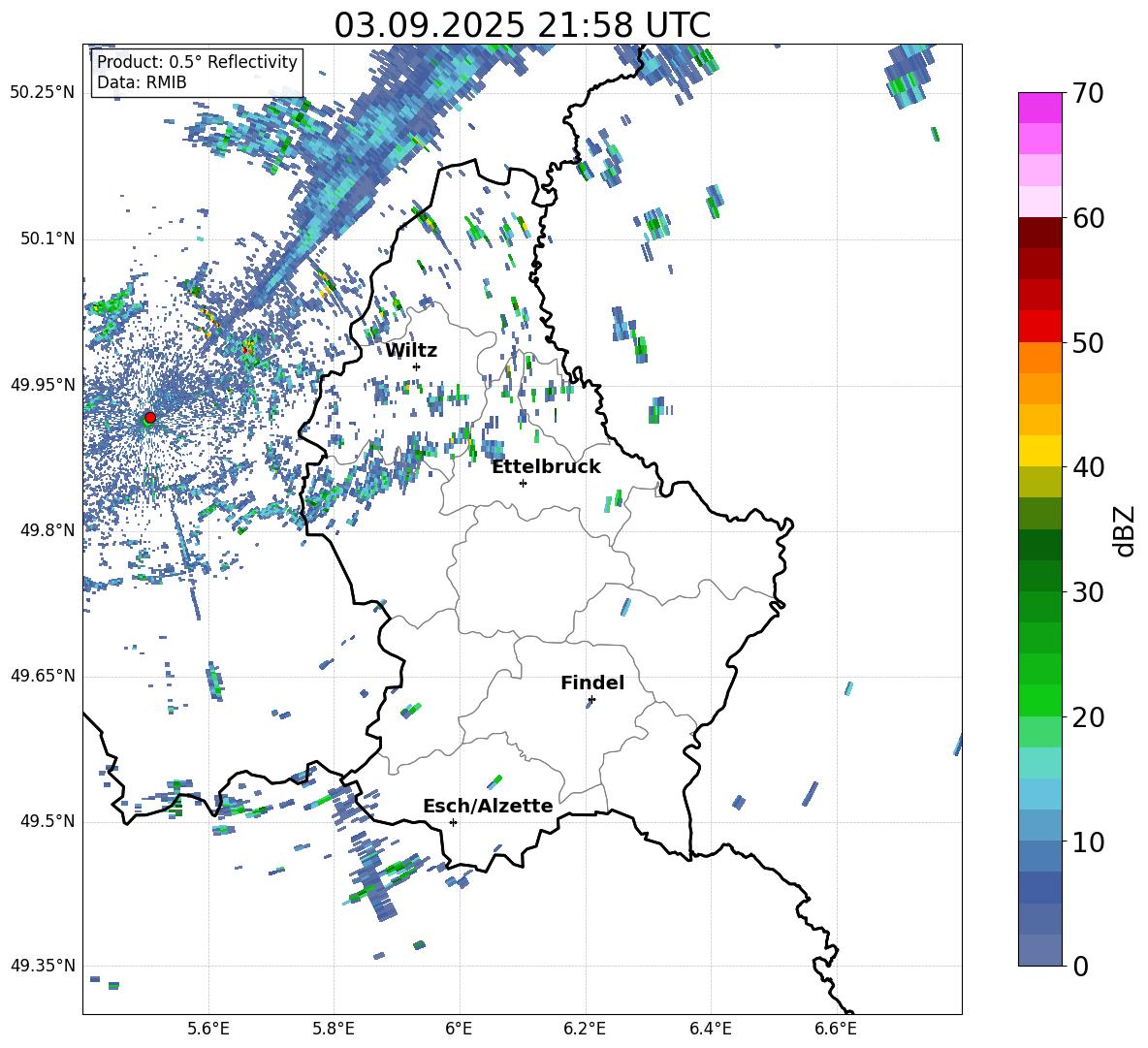Click the 0 tick on the colorbar
Screen dimensions: 1148x1048
click(x=1080, y=967)
